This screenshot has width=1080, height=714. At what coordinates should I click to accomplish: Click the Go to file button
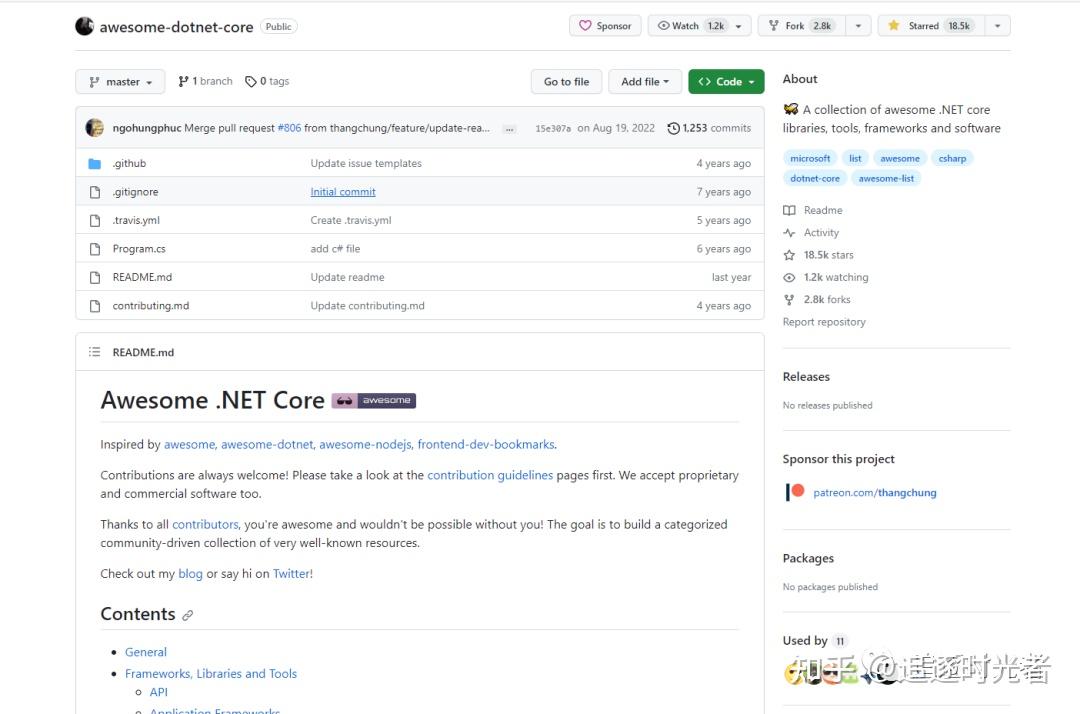pyautogui.click(x=566, y=82)
